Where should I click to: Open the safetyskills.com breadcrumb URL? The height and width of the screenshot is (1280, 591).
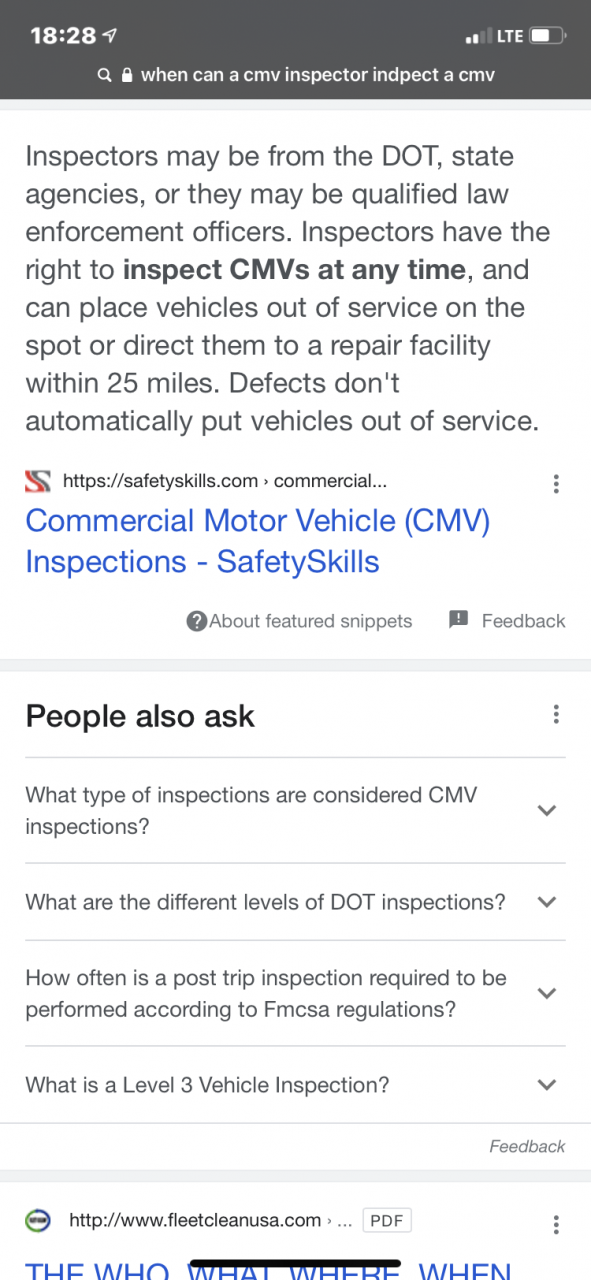[225, 481]
